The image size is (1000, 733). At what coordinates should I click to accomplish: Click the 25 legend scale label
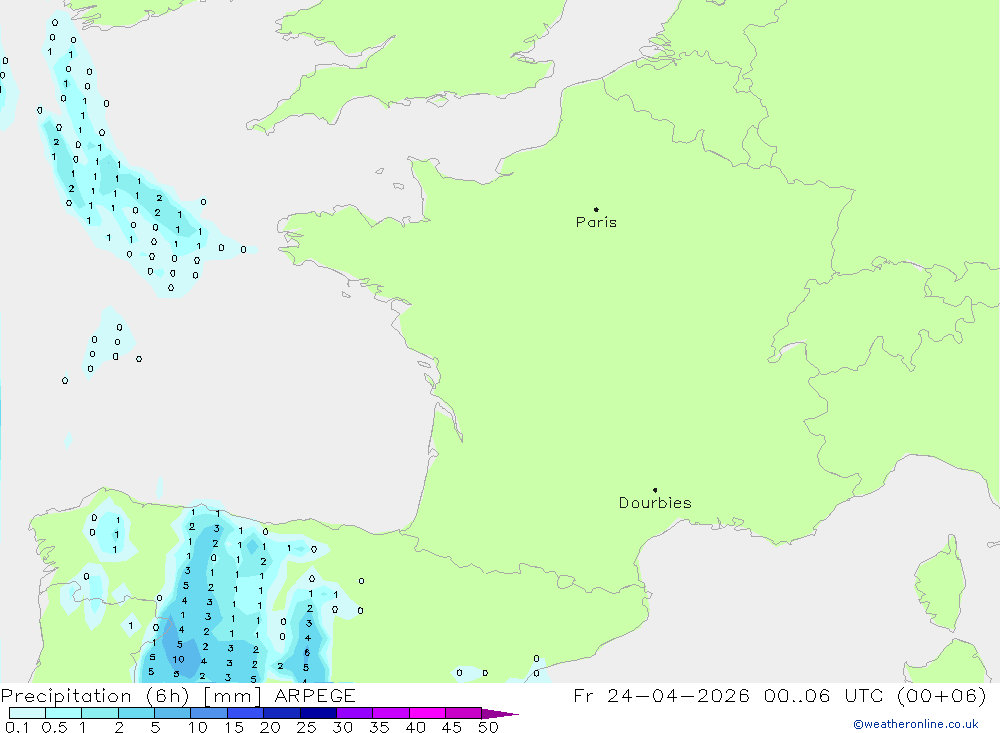306,727
